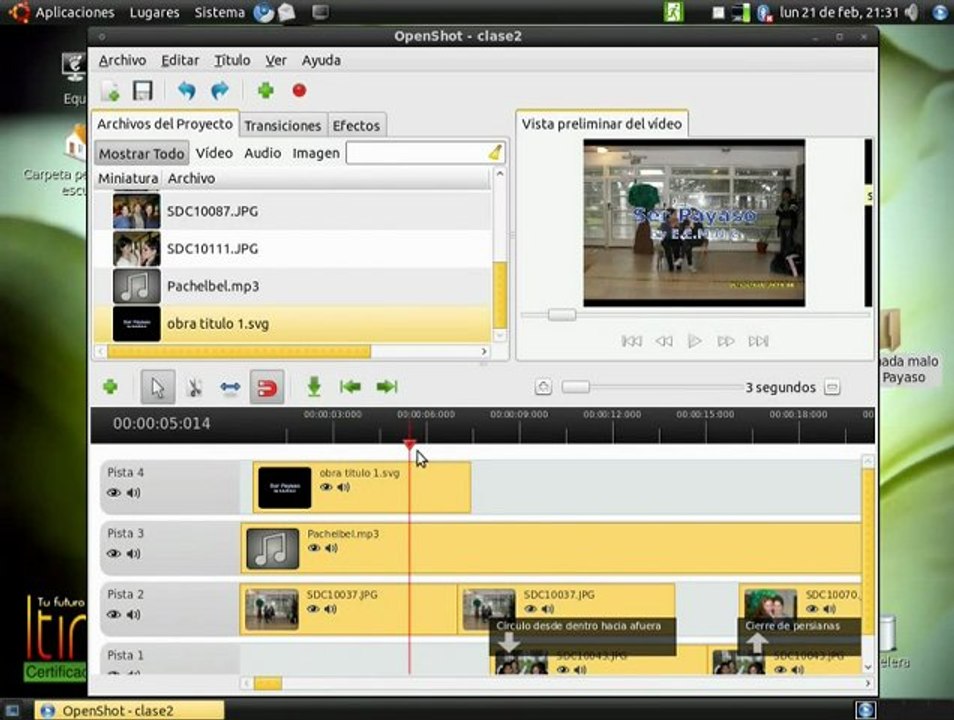
Task: Mute the Pachelbel.mp3 clip audio
Action: coord(331,548)
